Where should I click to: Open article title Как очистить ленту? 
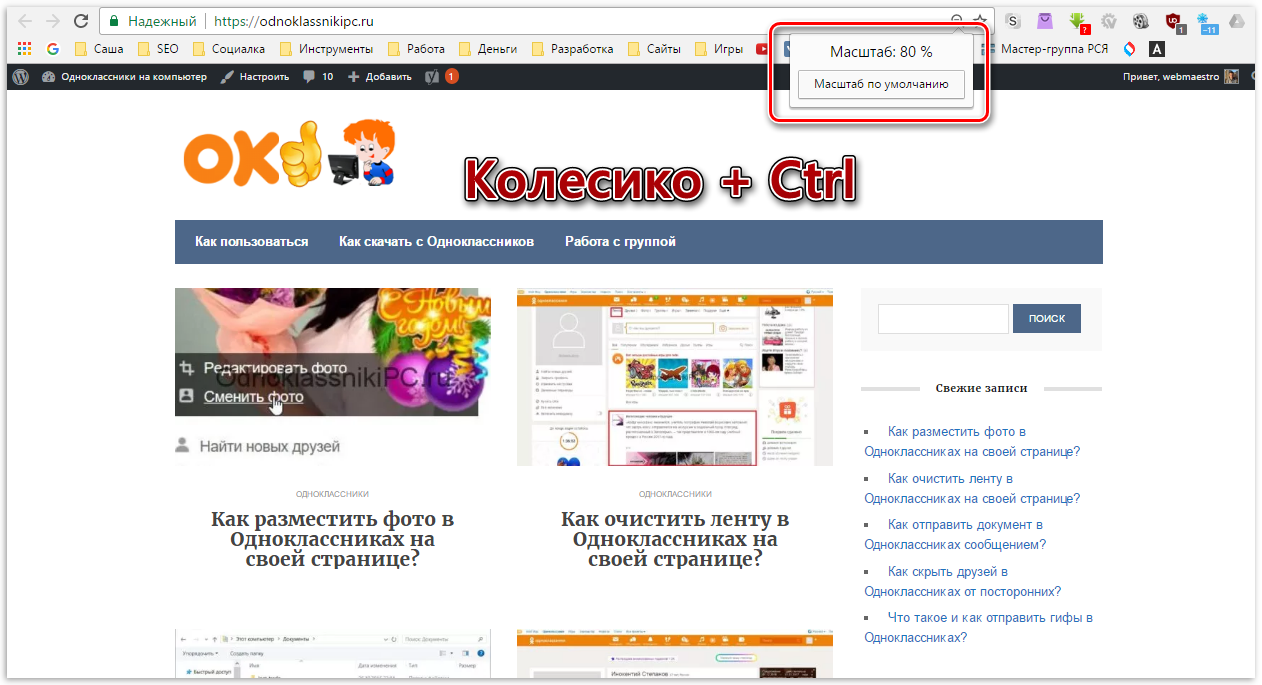pyautogui.click(x=675, y=539)
